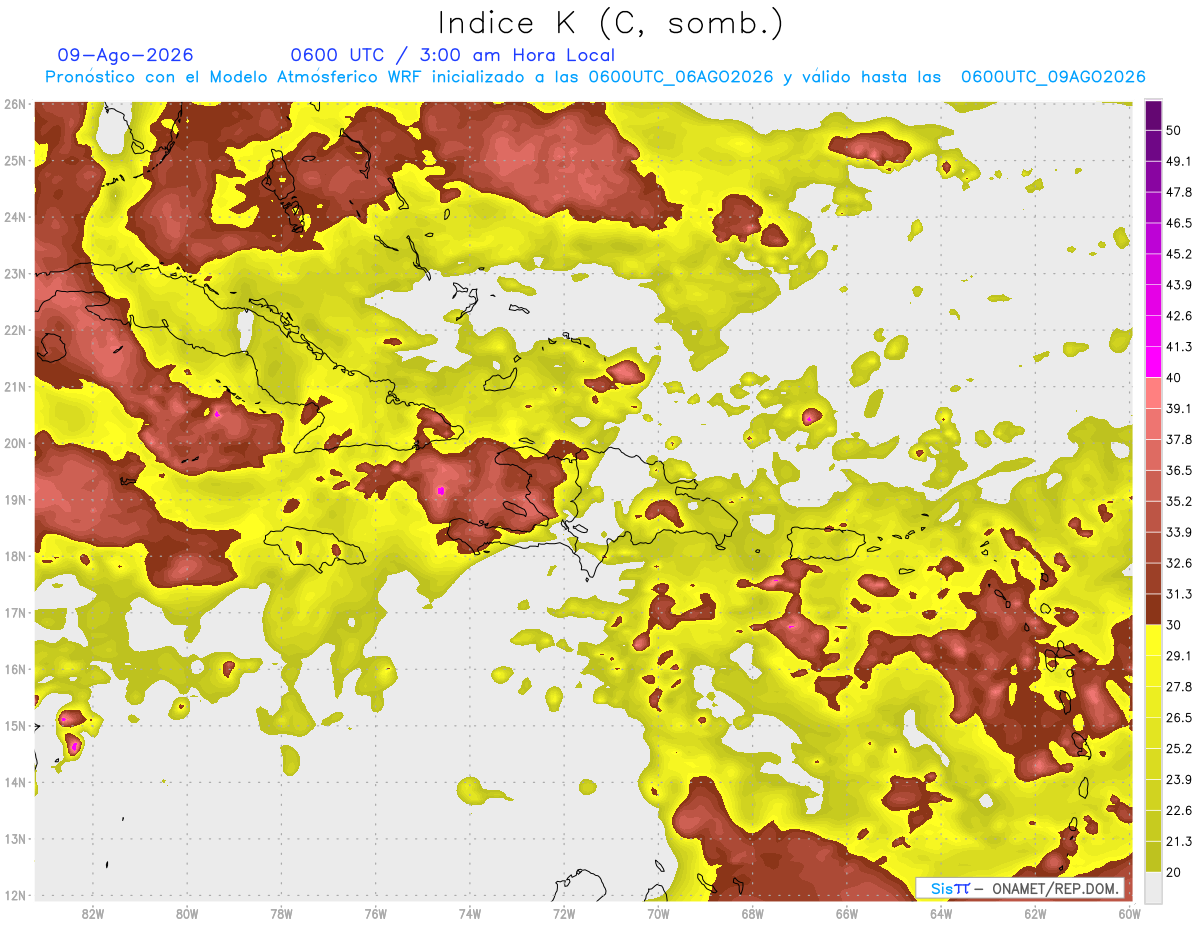Image resolution: width=1200 pixels, height=927 pixels.
Task: Select the "25N" latitude label
Action: click(15, 160)
